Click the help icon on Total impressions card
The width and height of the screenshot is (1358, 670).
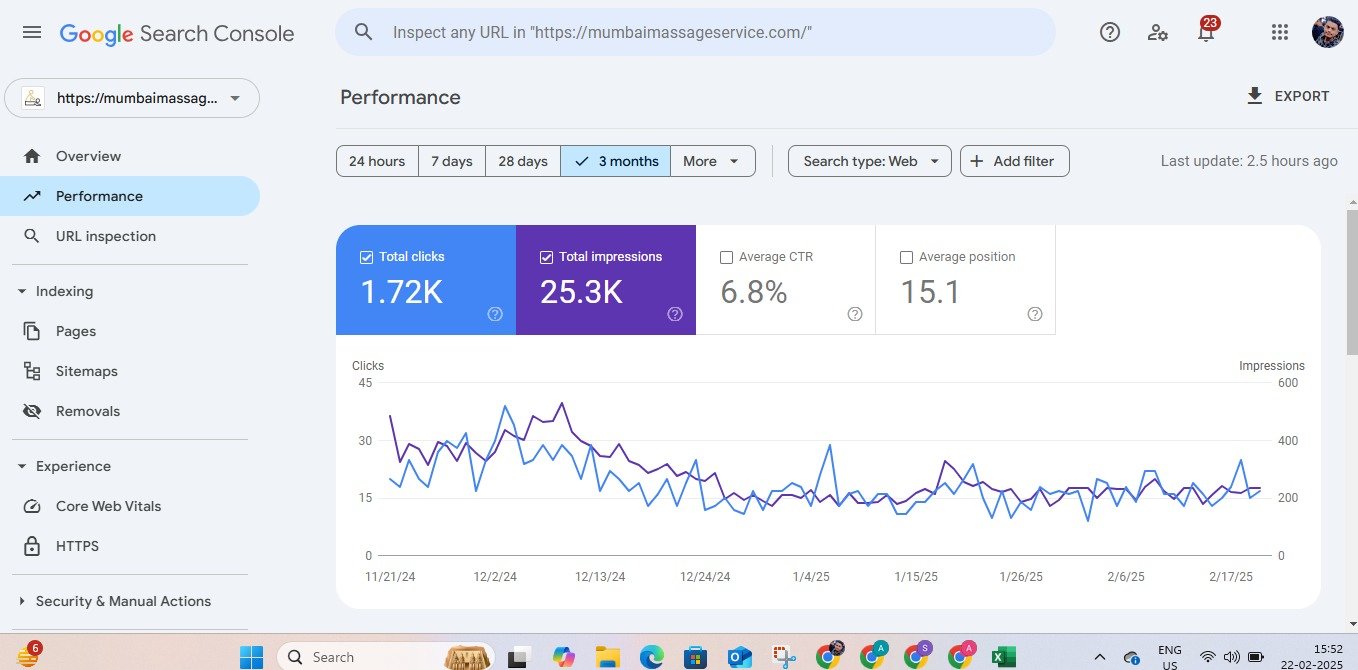675,314
